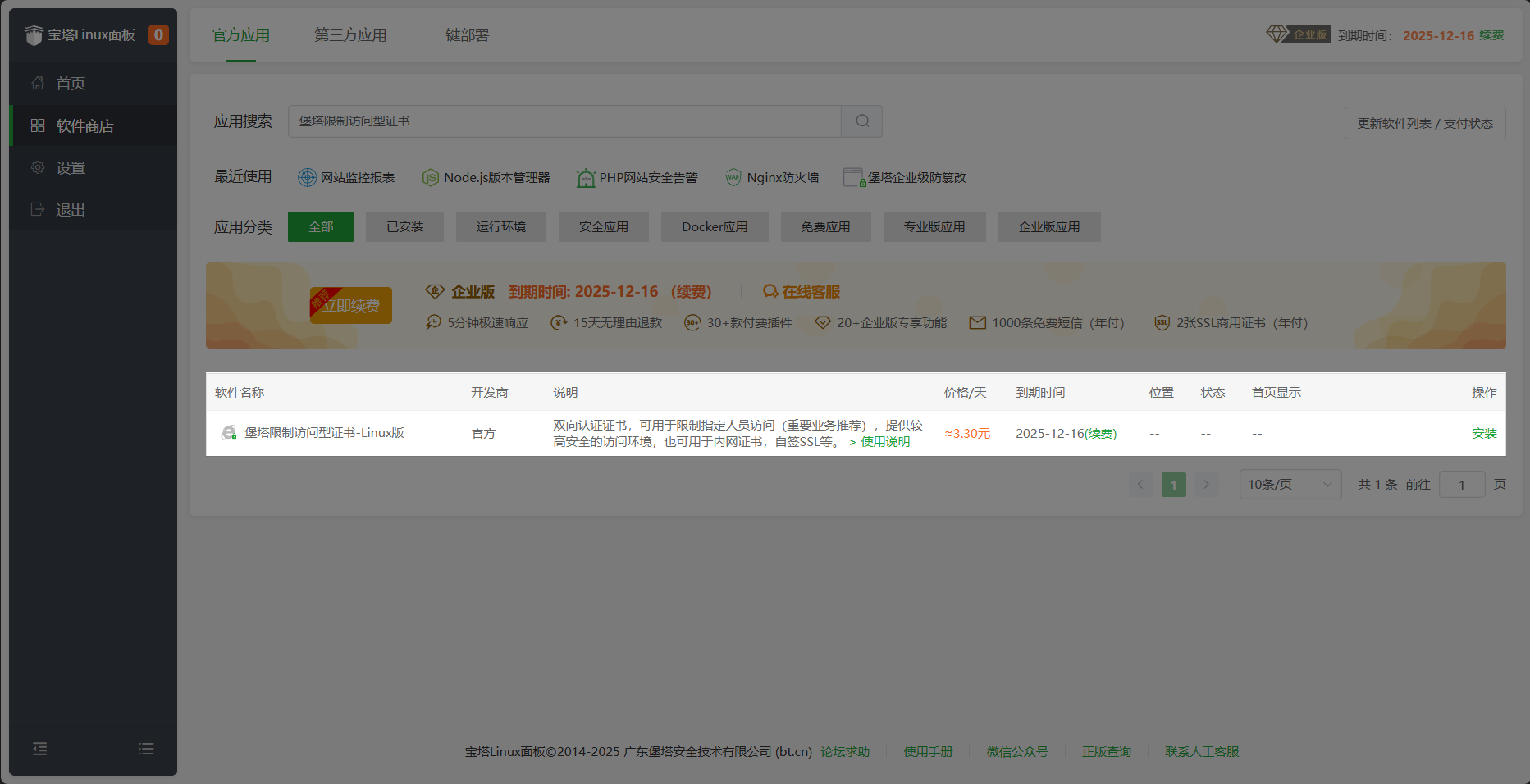
Task: Click the page number input field
Action: tap(1463, 484)
